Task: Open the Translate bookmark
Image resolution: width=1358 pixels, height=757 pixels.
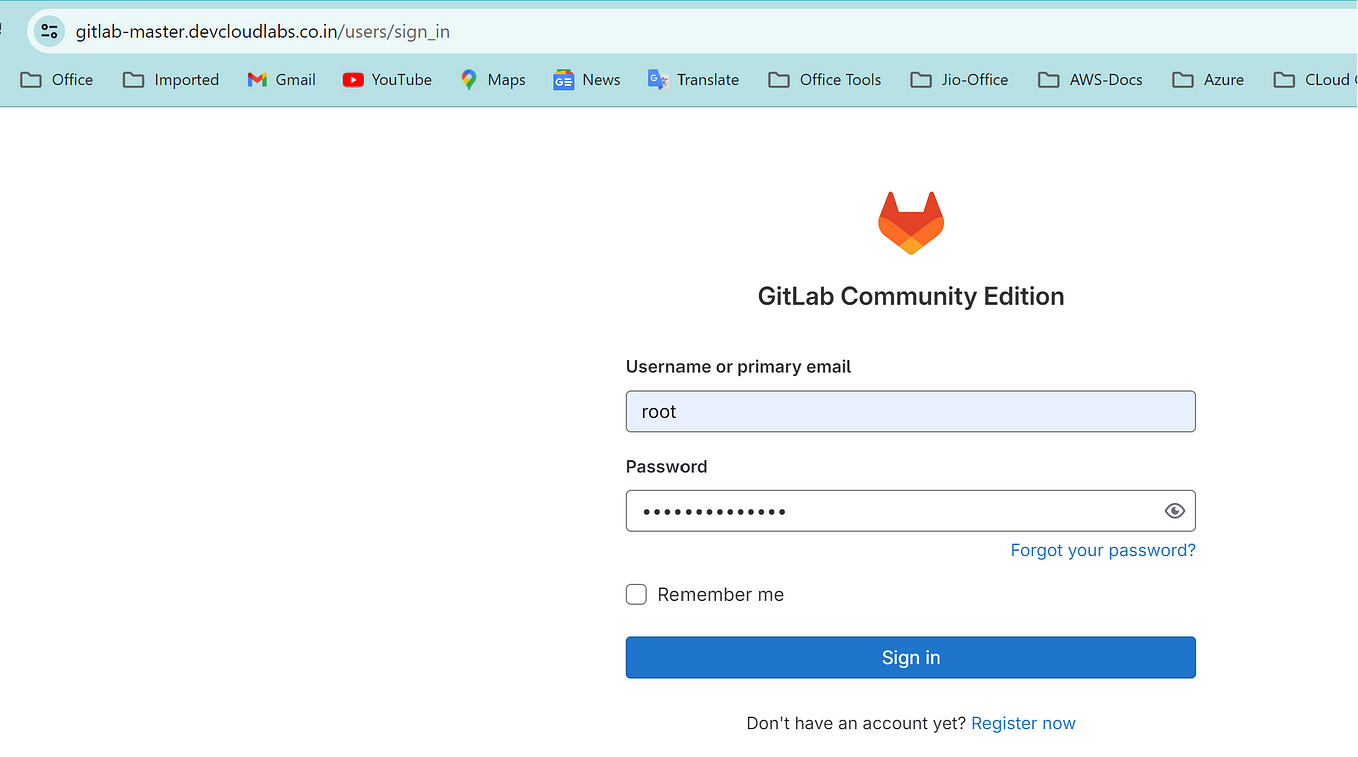Action: [x=693, y=80]
